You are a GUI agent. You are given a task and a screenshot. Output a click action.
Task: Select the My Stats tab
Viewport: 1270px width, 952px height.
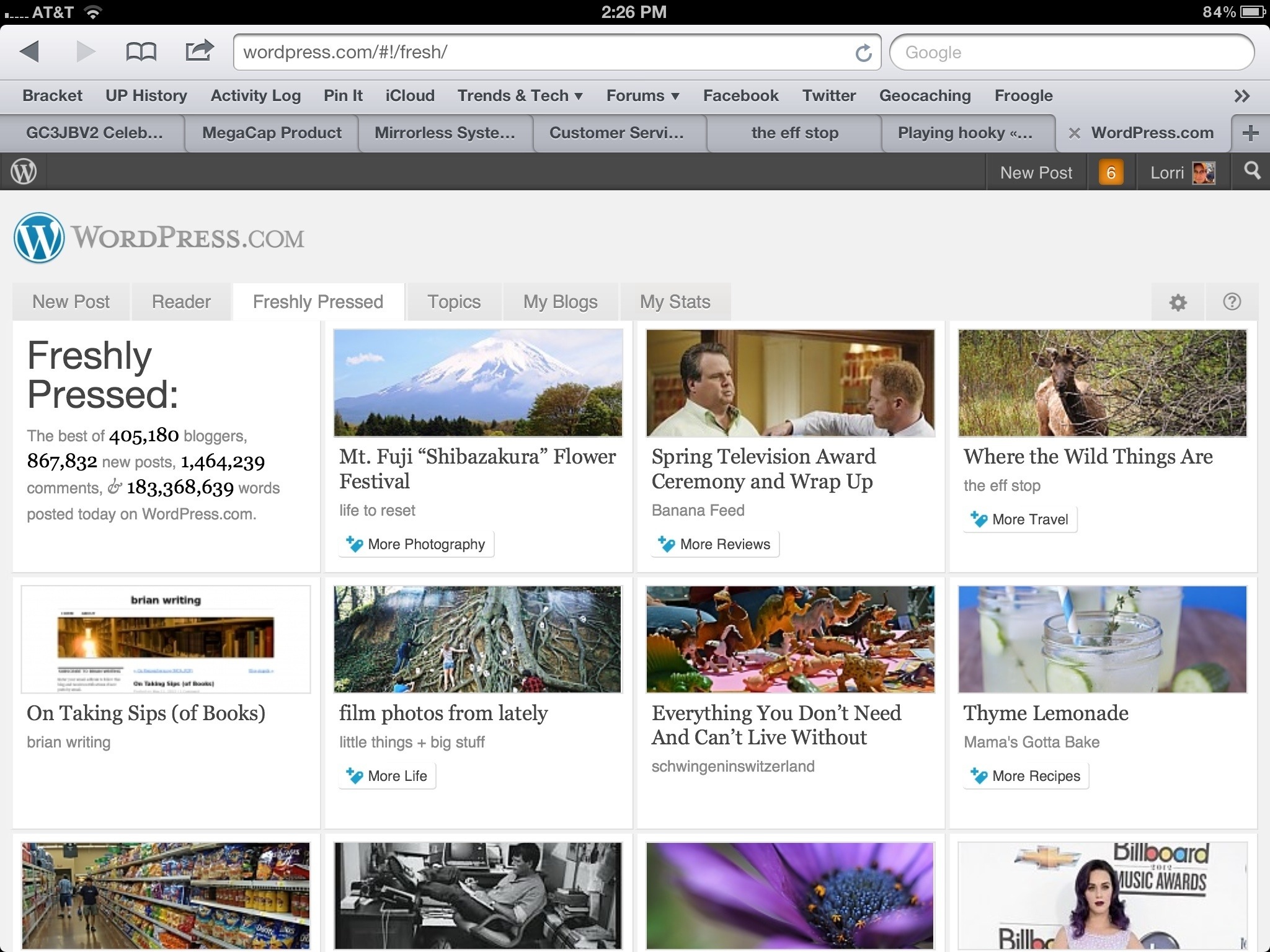pos(675,302)
